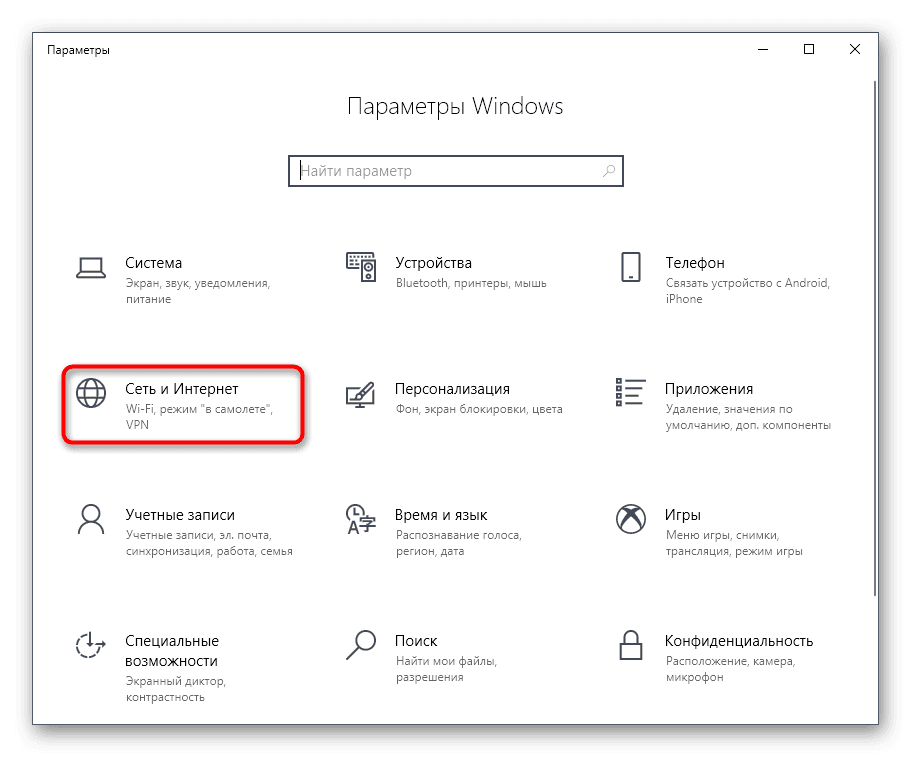911x757 pixels.
Task: Click the vertical scrollbar of settings window
Action: click(x=874, y=338)
